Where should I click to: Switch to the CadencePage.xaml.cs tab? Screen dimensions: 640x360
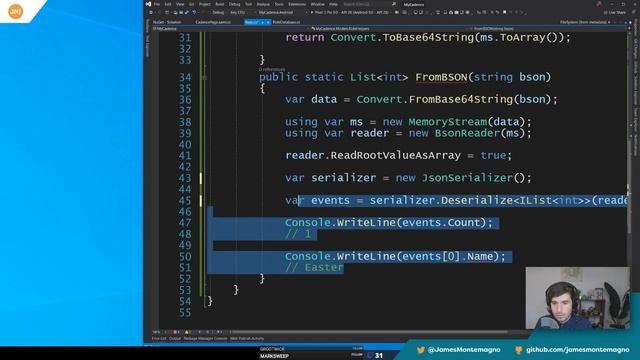point(213,22)
